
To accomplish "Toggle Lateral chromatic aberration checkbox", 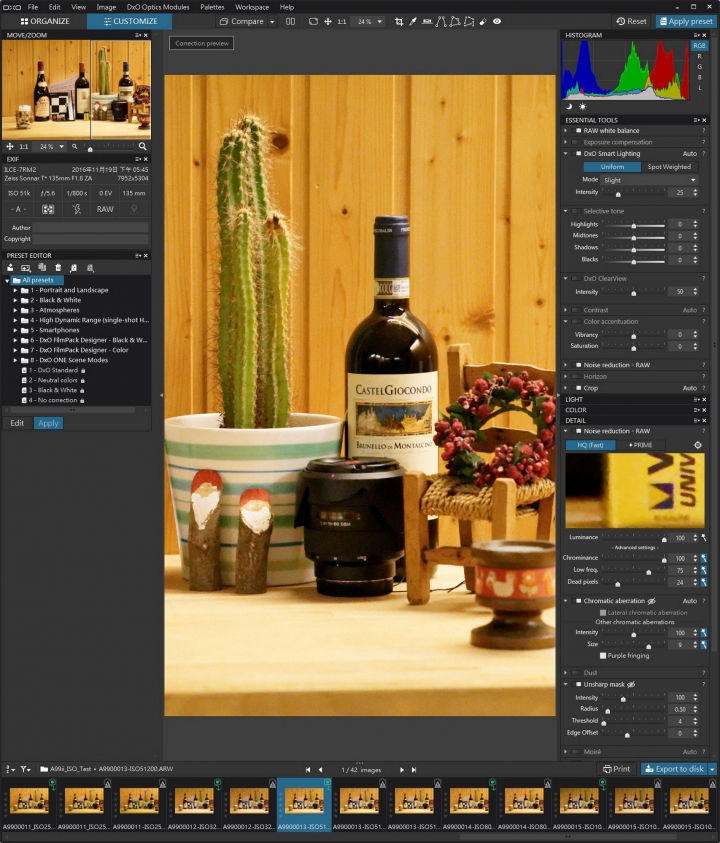I will [603, 613].
